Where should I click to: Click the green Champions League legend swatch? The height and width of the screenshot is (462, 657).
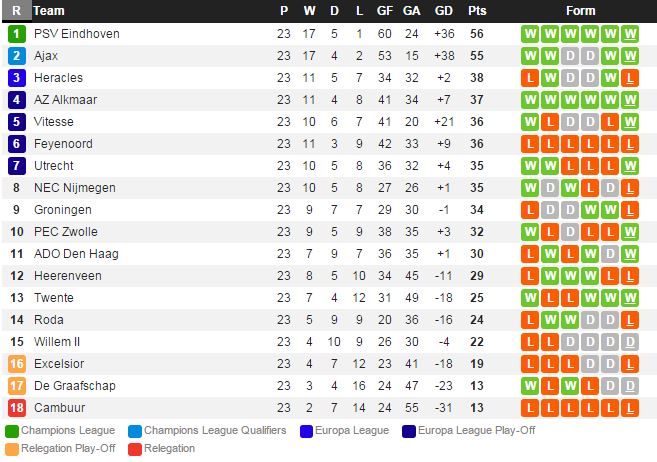(11, 431)
